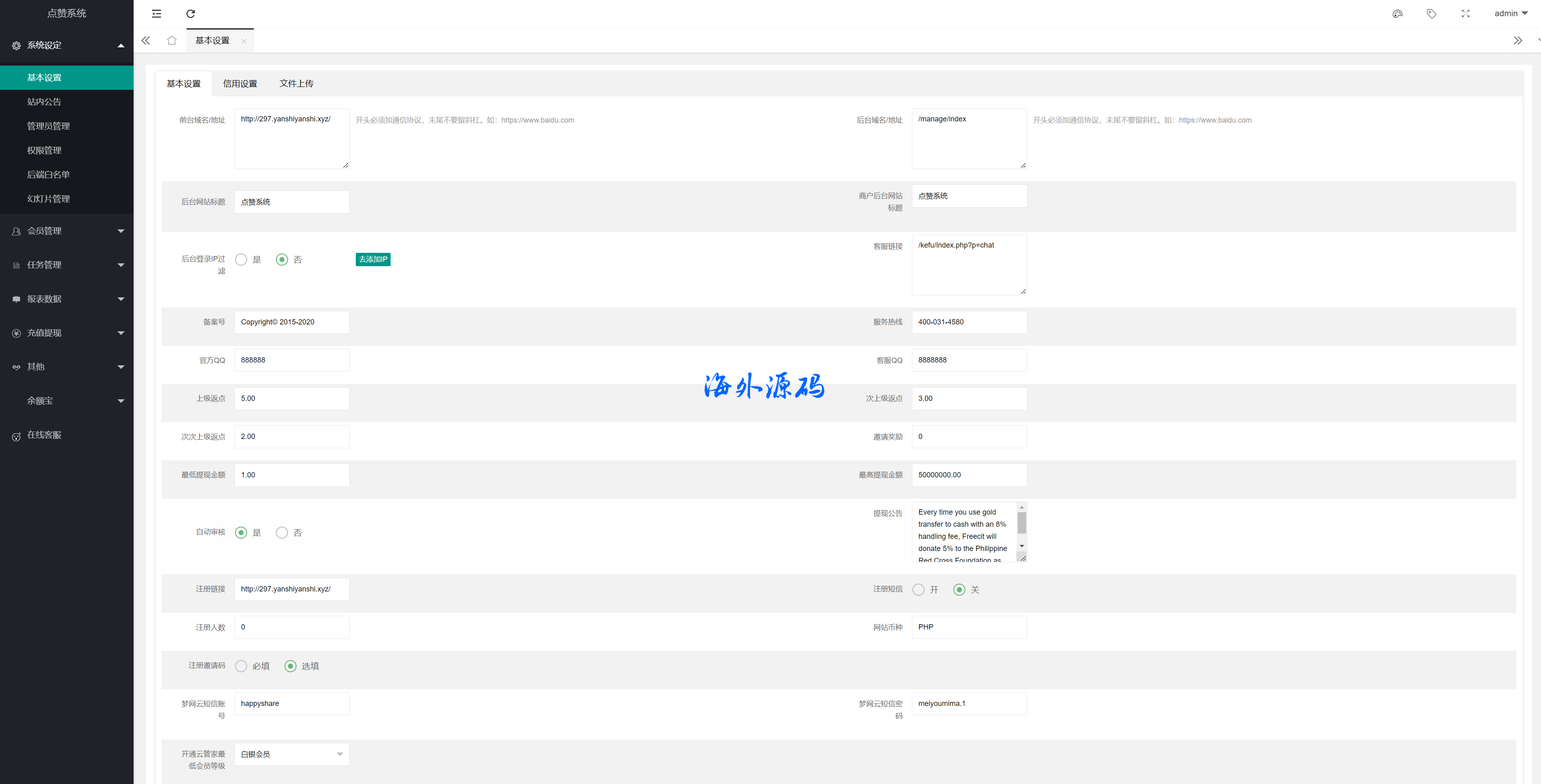The width and height of the screenshot is (1541, 784).
Task: Open the admin user dropdown
Action: tap(1511, 14)
